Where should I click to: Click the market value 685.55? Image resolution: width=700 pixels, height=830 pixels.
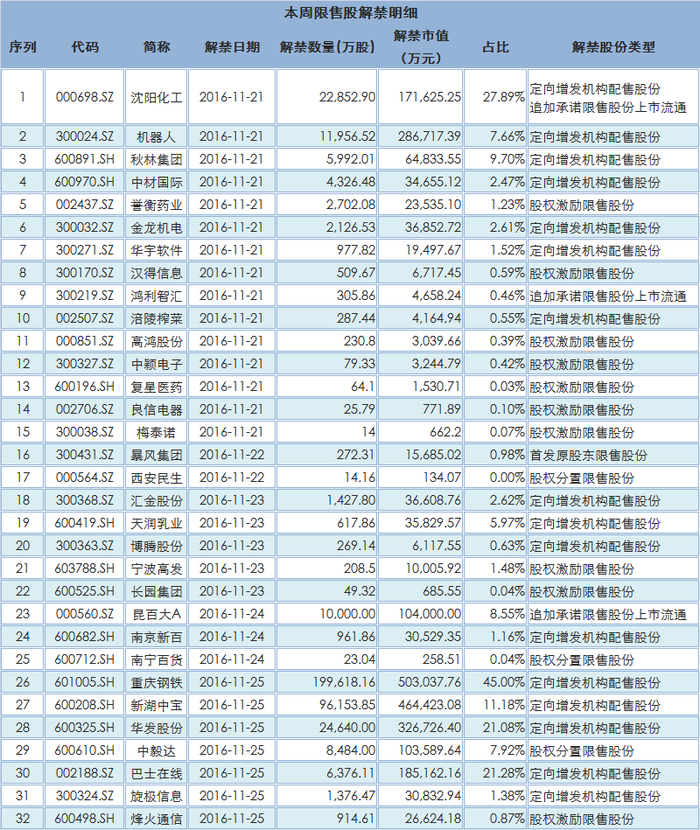coord(442,592)
